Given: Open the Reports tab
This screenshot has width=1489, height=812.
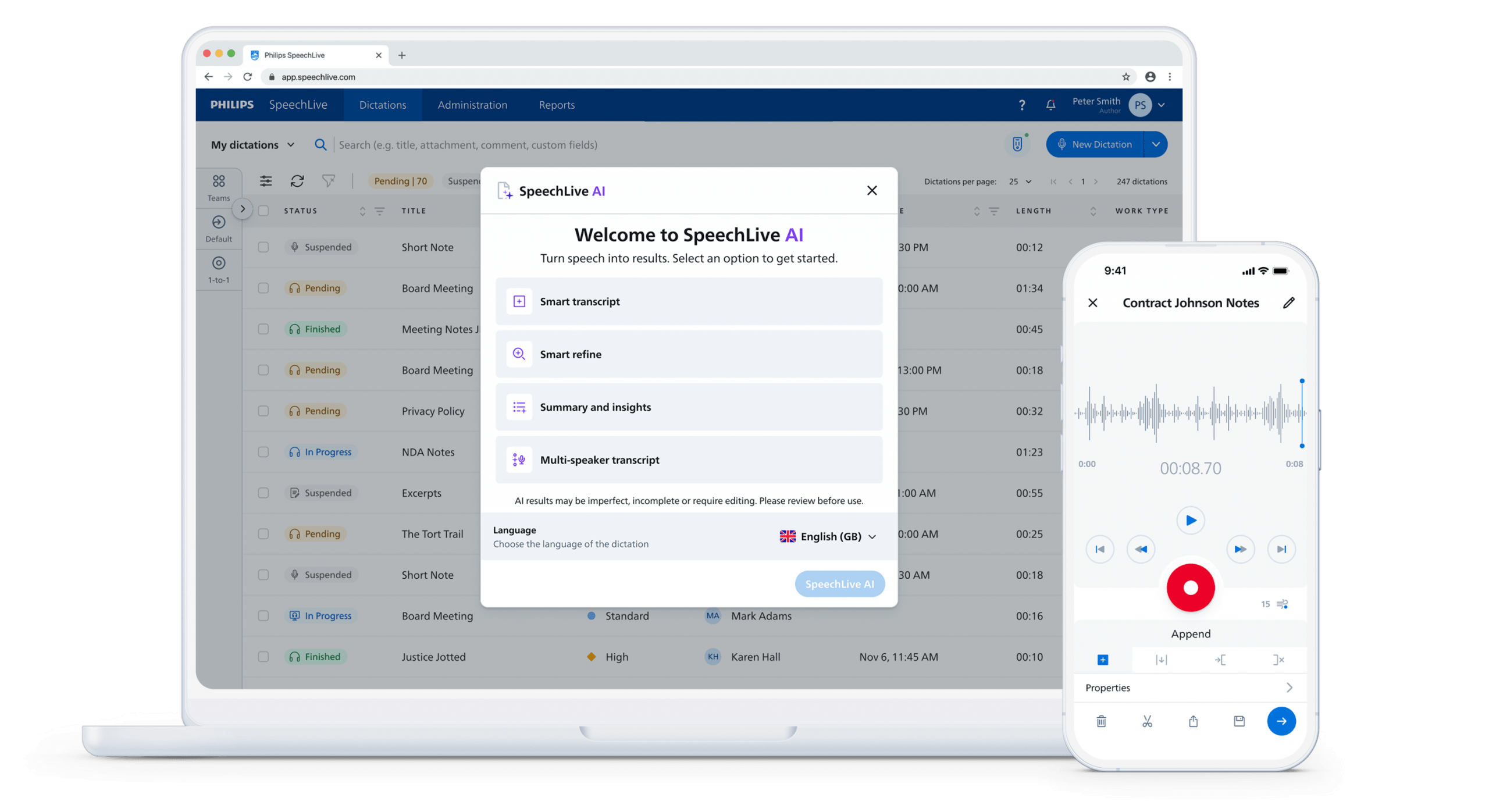Looking at the screenshot, I should (557, 105).
